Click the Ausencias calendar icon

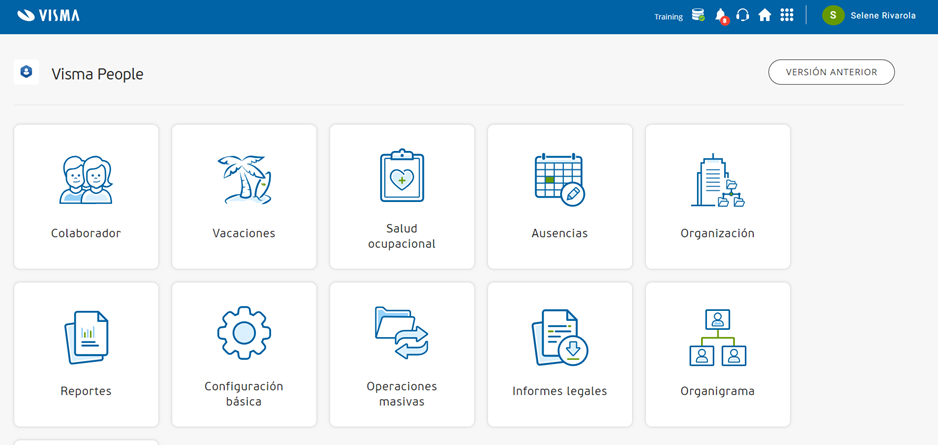click(x=559, y=180)
